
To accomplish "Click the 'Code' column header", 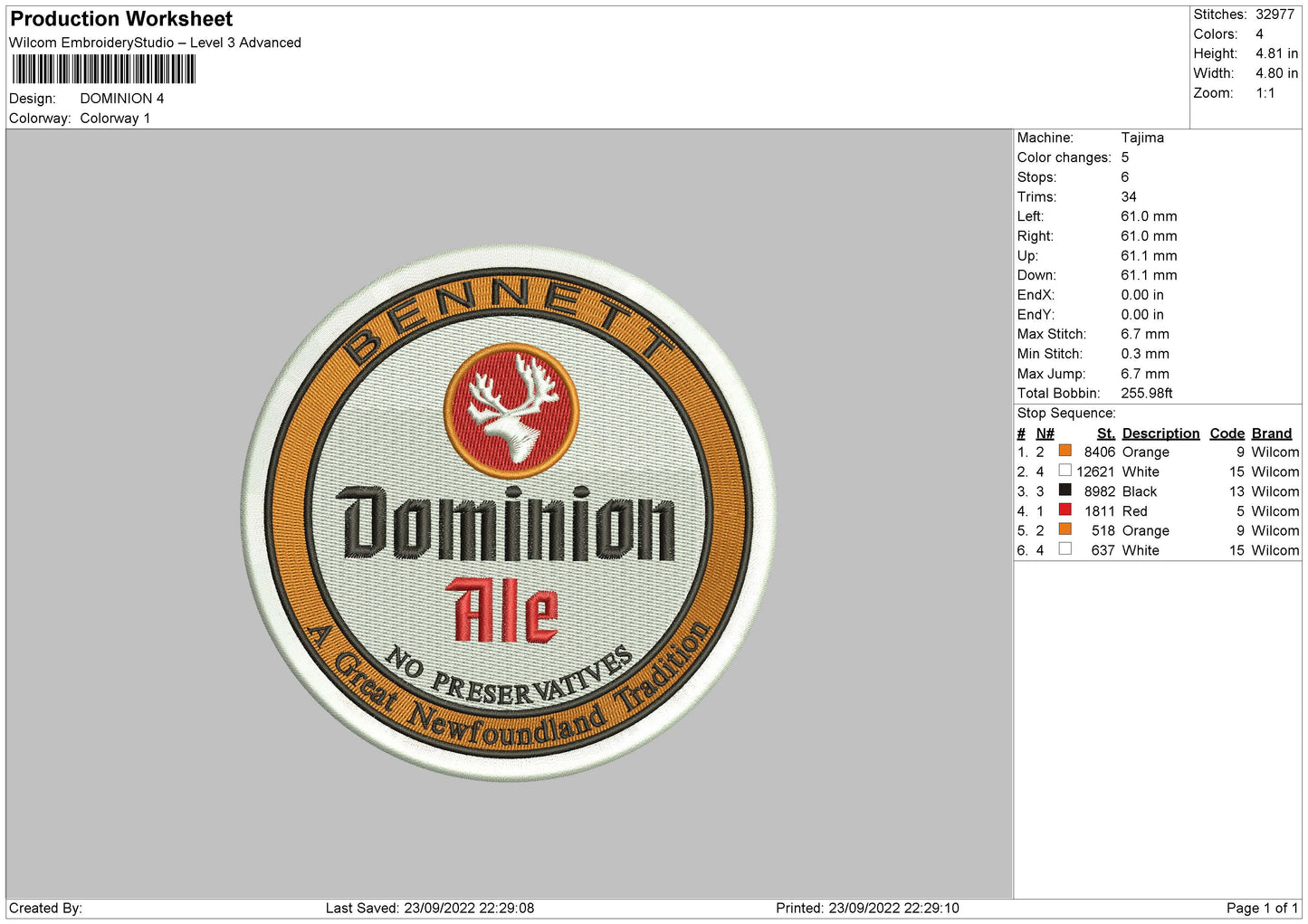I will (1227, 433).
